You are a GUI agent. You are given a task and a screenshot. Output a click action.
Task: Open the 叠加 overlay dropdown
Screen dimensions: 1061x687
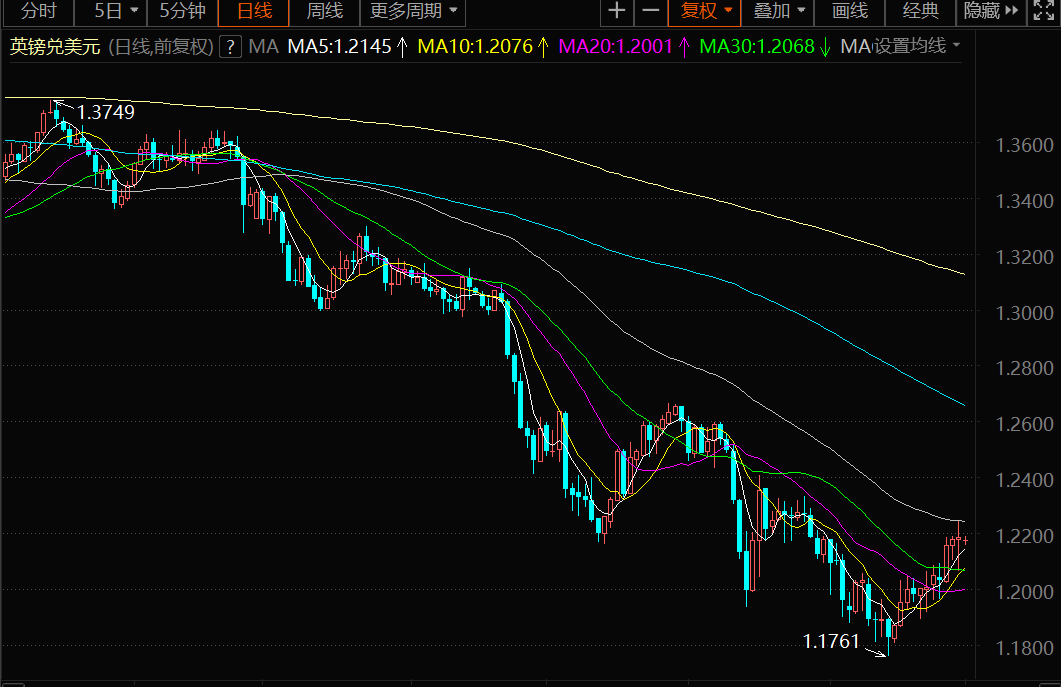pos(778,11)
